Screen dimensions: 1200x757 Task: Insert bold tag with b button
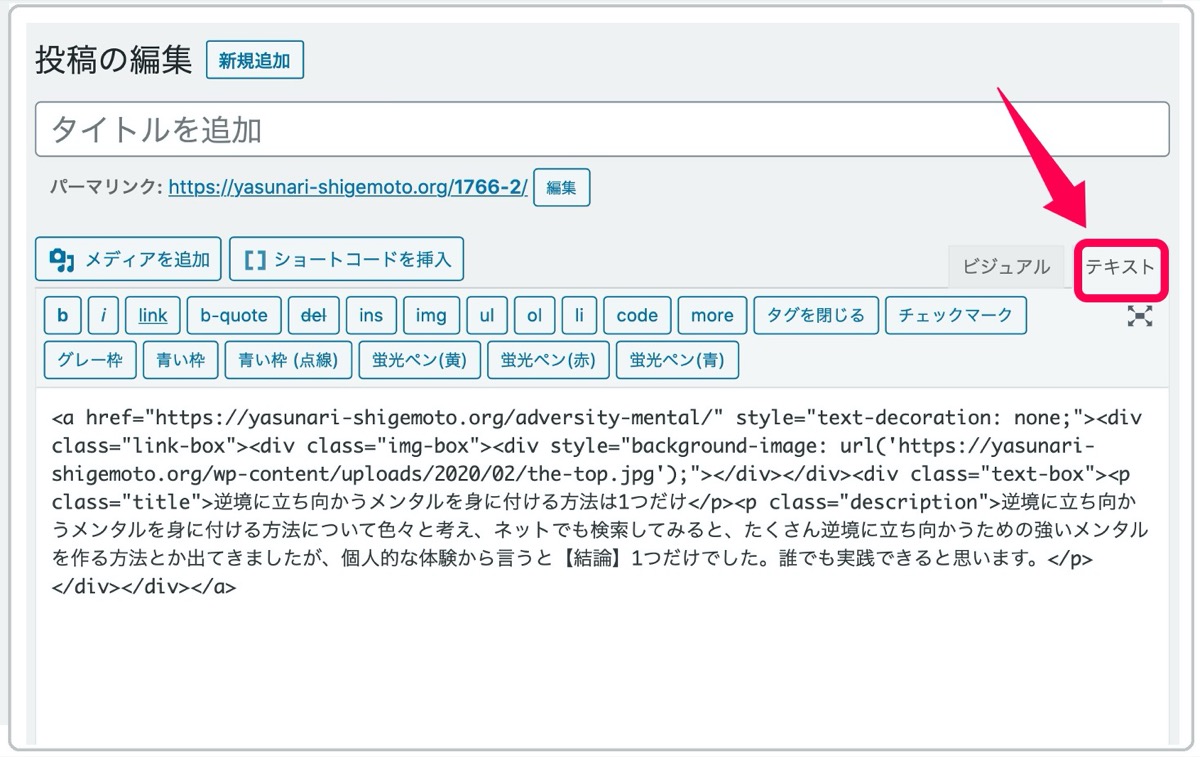pos(63,315)
